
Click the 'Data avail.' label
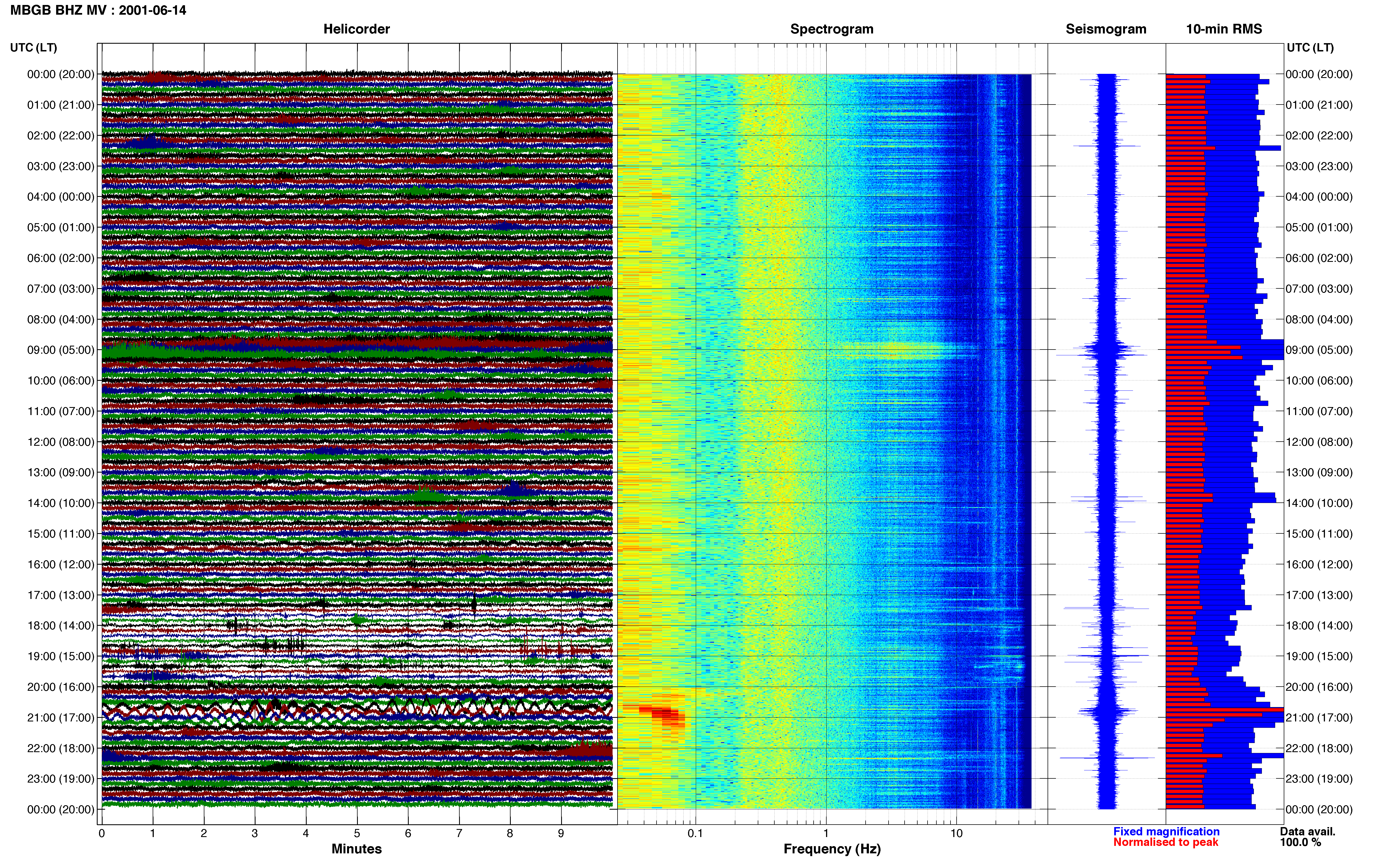coord(1308,831)
